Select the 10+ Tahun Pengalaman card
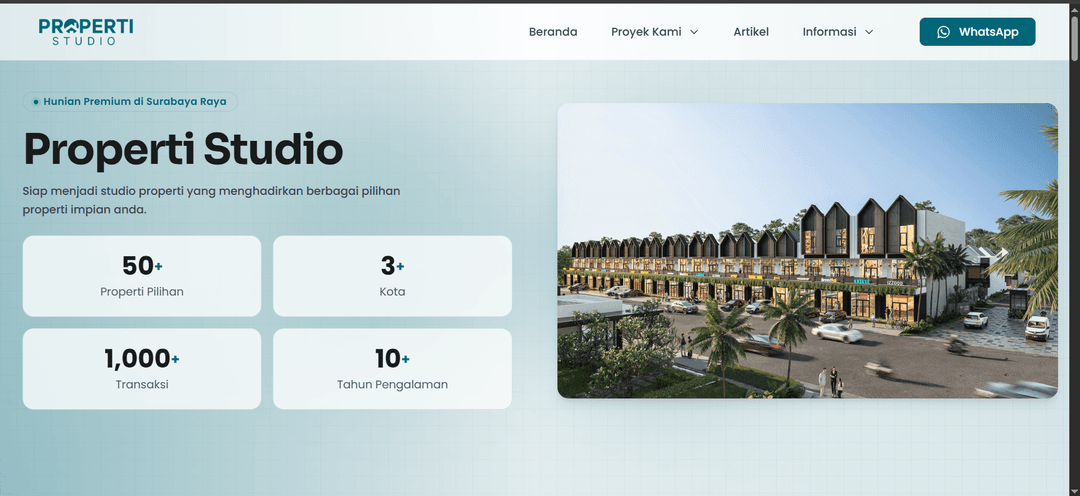This screenshot has height=496, width=1080. pyautogui.click(x=393, y=369)
